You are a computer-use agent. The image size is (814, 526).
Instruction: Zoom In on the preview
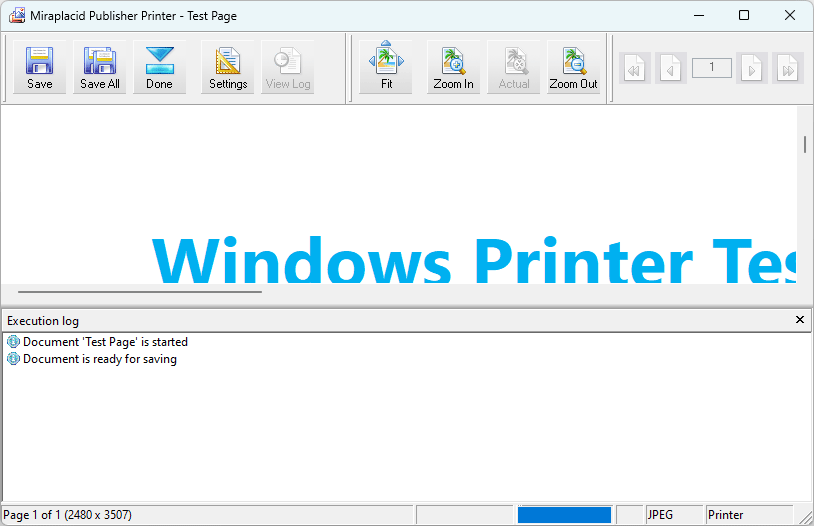[453, 68]
